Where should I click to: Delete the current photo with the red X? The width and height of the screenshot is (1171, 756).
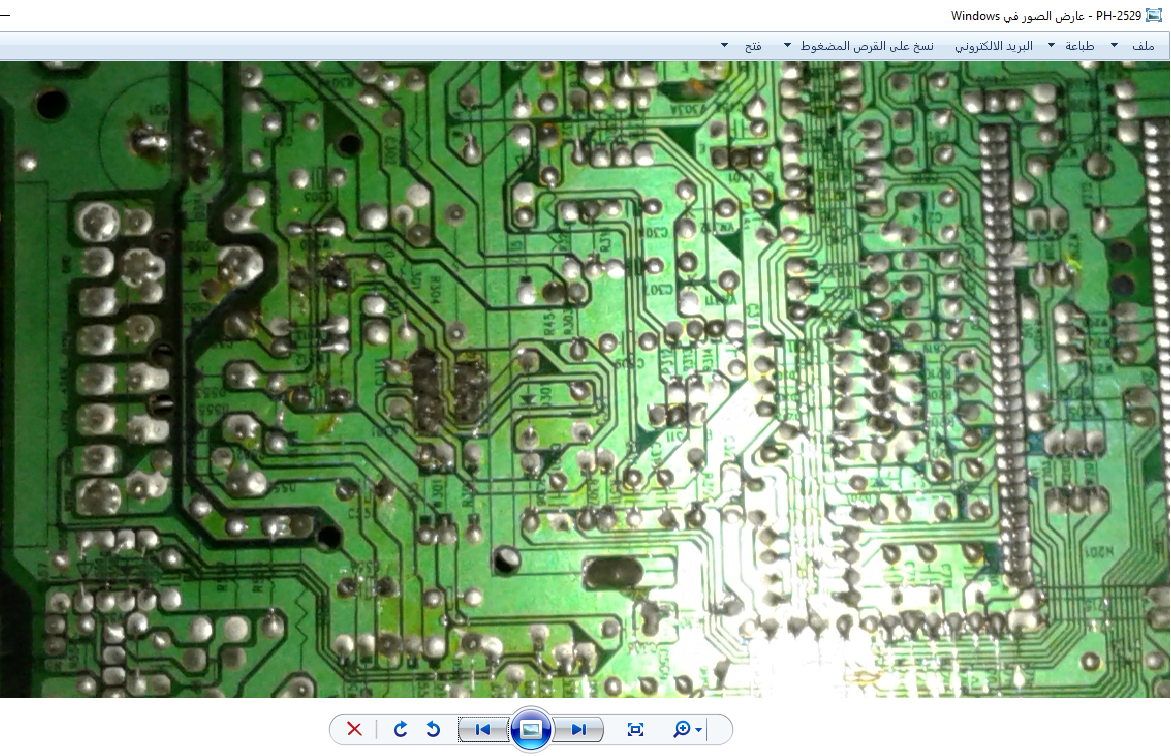(x=354, y=729)
